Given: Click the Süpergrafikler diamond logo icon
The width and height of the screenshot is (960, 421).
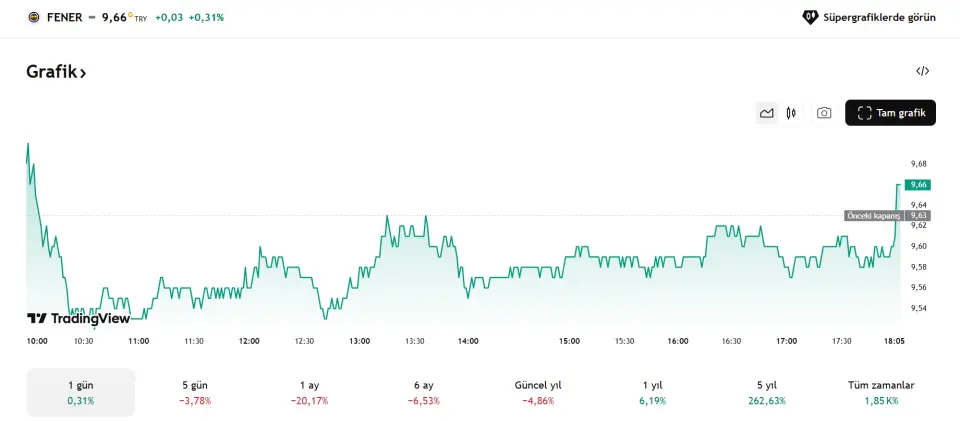Looking at the screenshot, I should 810,17.
